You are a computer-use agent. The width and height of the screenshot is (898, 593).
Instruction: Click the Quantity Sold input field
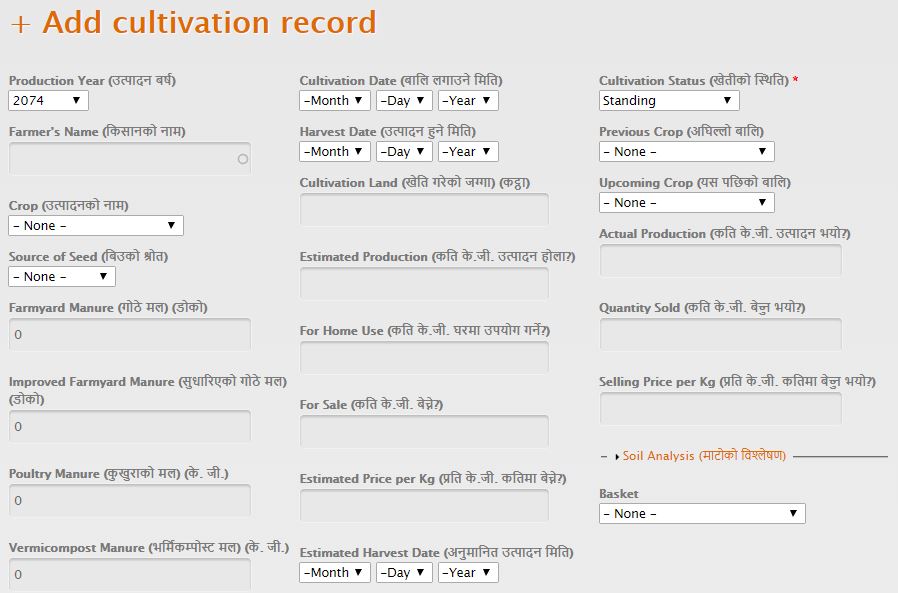720,335
